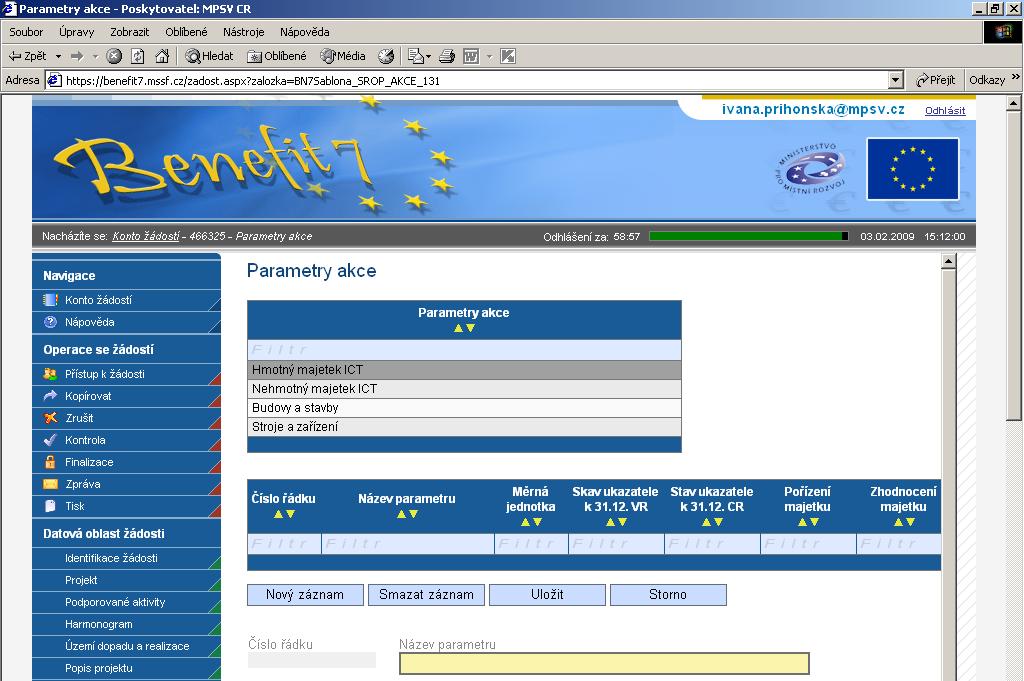The width and height of the screenshot is (1024, 681).
Task: Open Oblíbené favorites toolbar button
Action: pos(277,56)
